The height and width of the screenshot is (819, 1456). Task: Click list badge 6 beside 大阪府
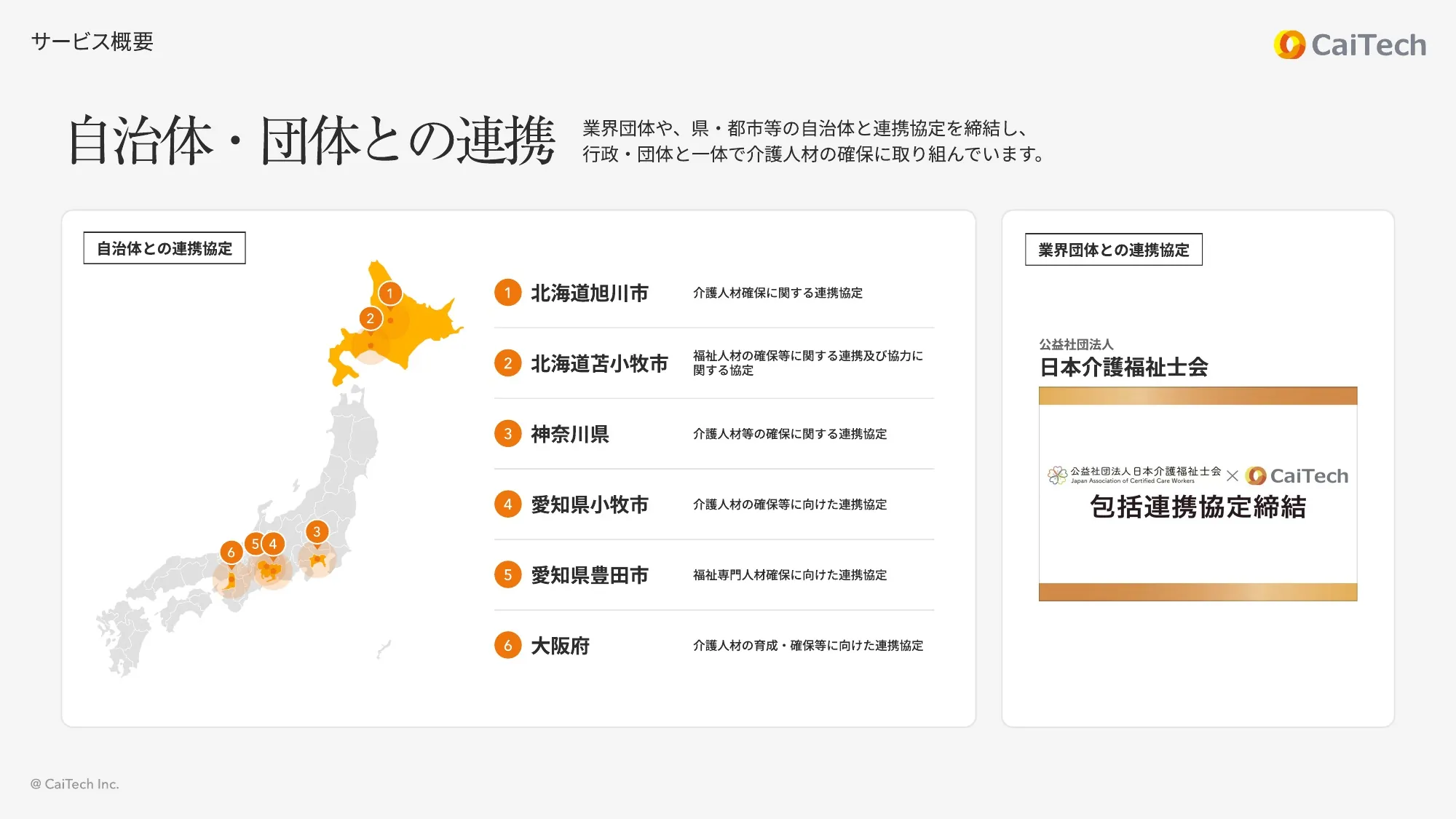508,646
